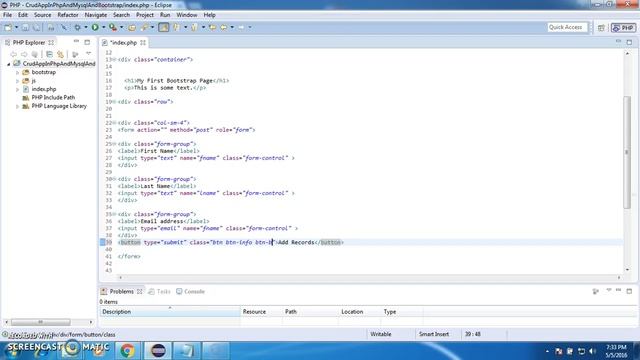Click the Forward navigation arrow in main toolbar
640x360 pixels.
tap(241, 27)
